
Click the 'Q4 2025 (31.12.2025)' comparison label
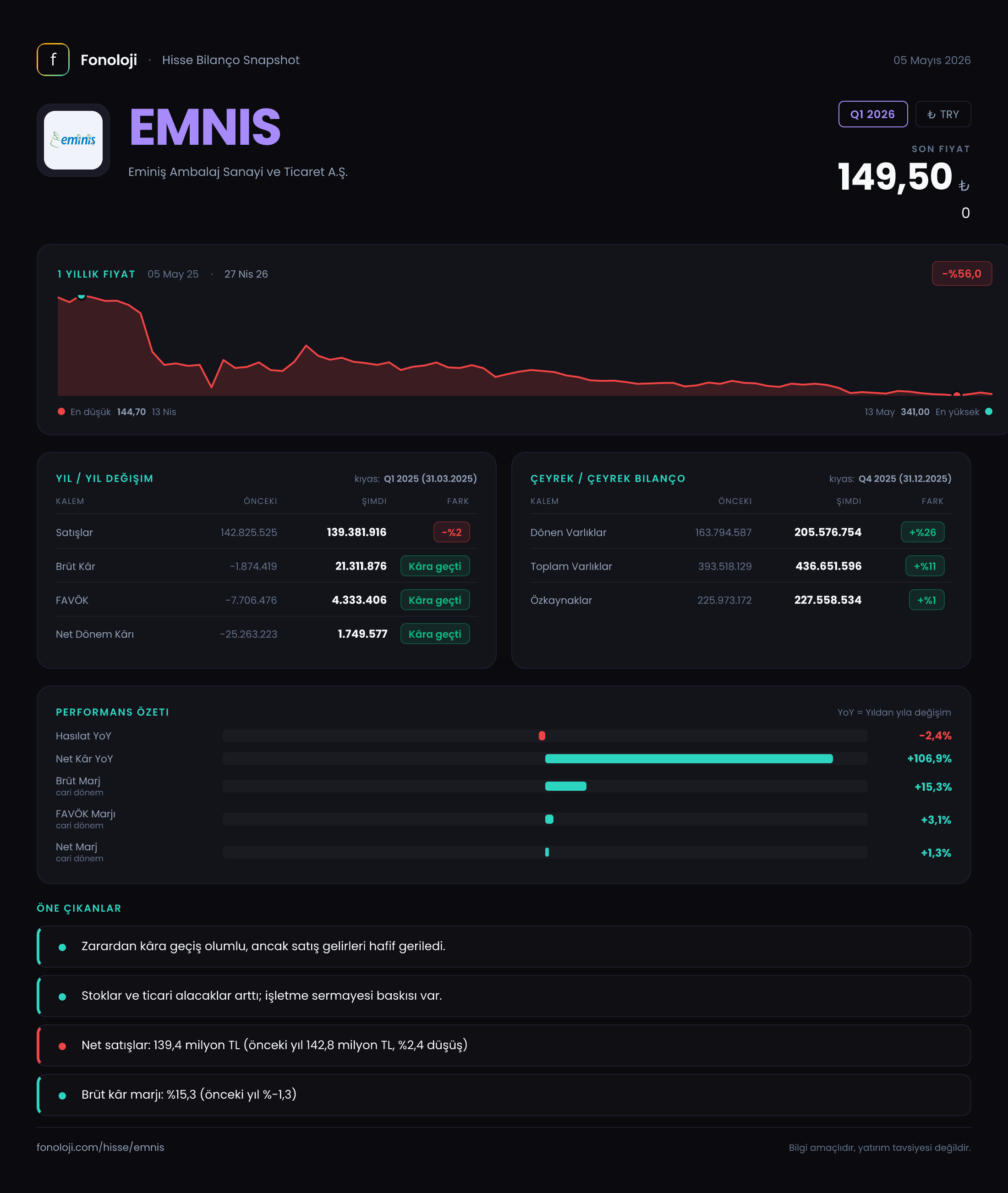point(904,479)
